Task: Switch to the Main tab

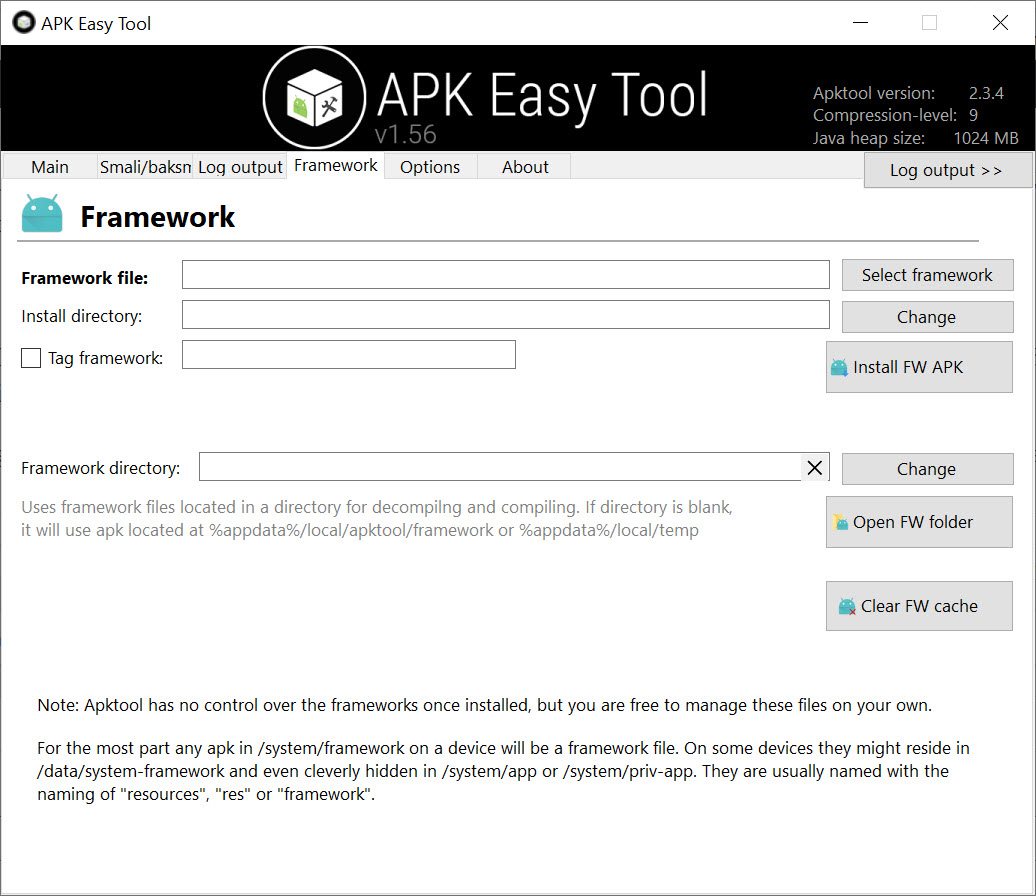Action: click(x=50, y=167)
